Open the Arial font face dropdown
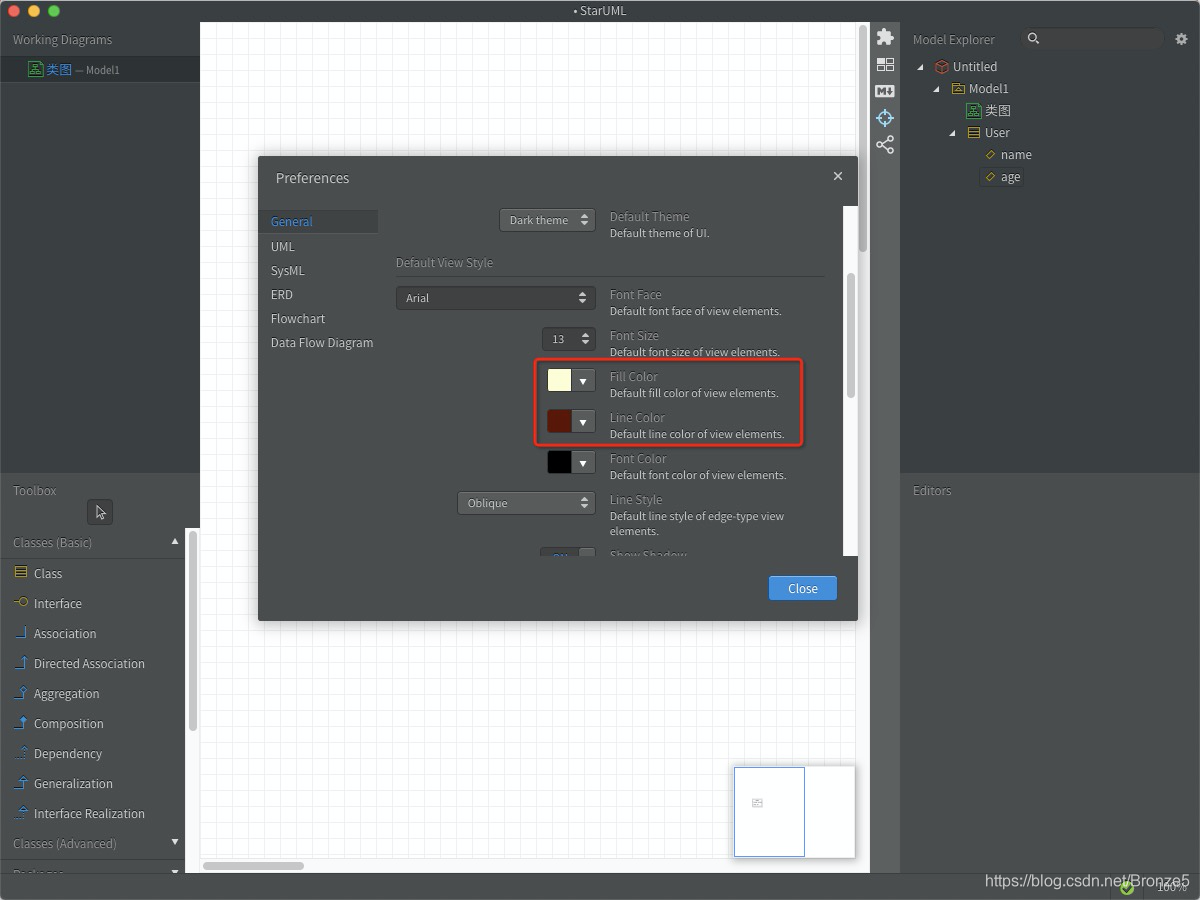The height and width of the screenshot is (900, 1200). click(x=496, y=298)
